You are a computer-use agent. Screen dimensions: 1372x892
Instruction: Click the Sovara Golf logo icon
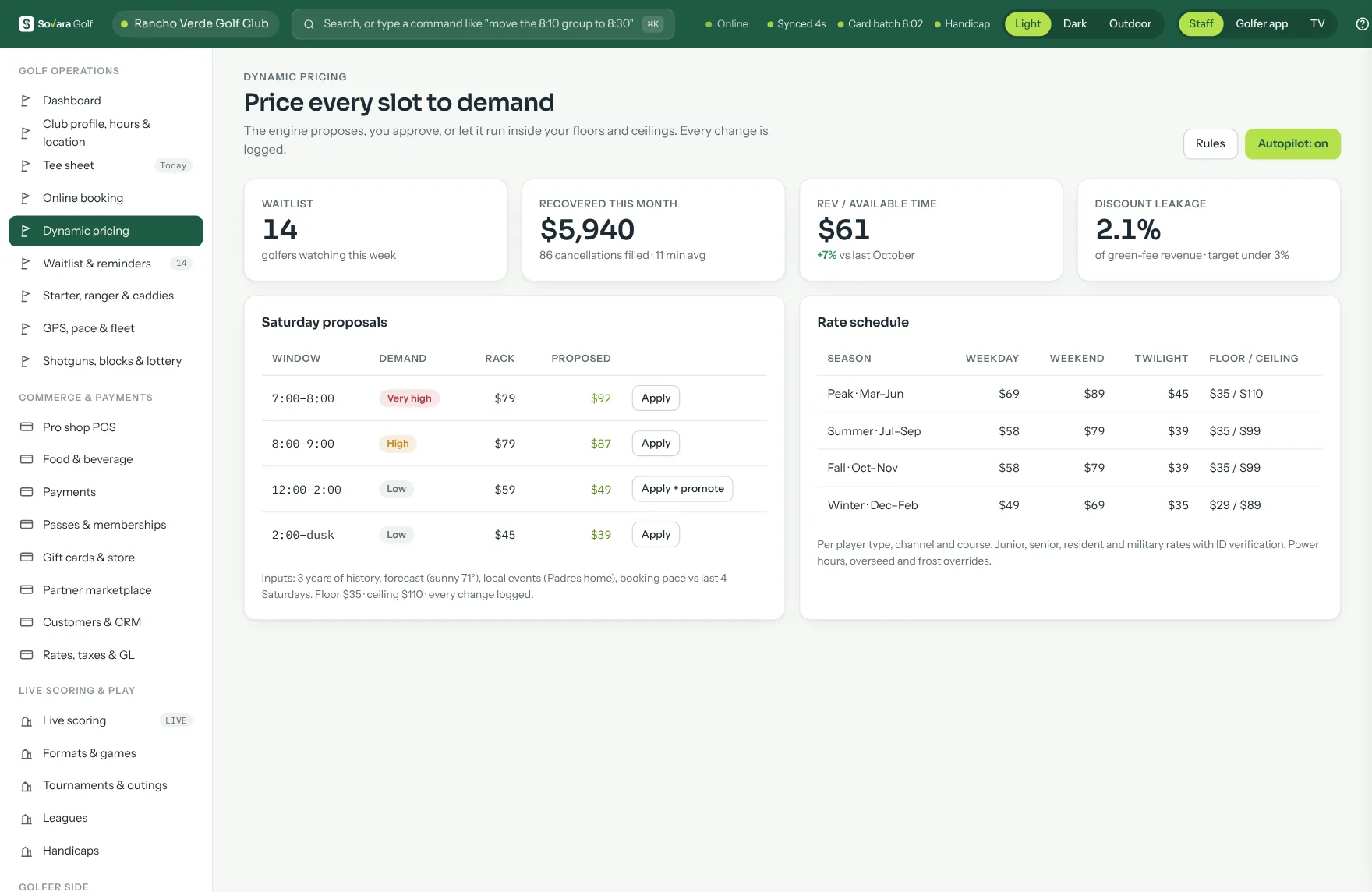[27, 24]
